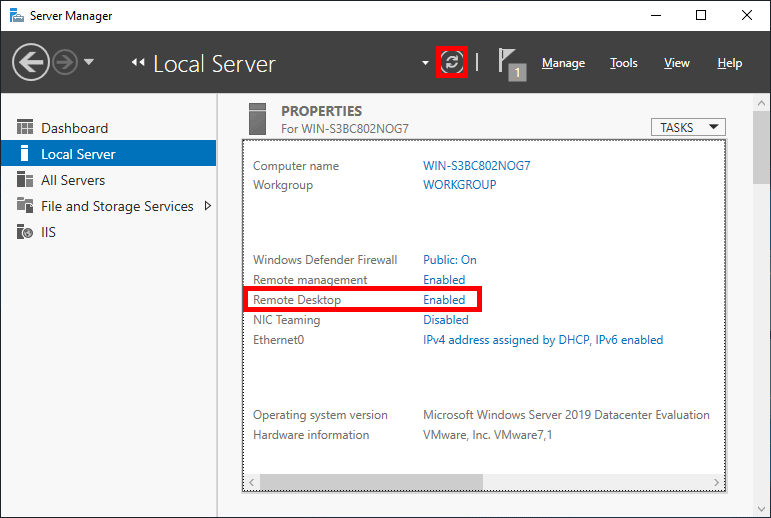Expand File and Storage Services arrow
Image resolution: width=771 pixels, height=518 pixels.
point(208,206)
